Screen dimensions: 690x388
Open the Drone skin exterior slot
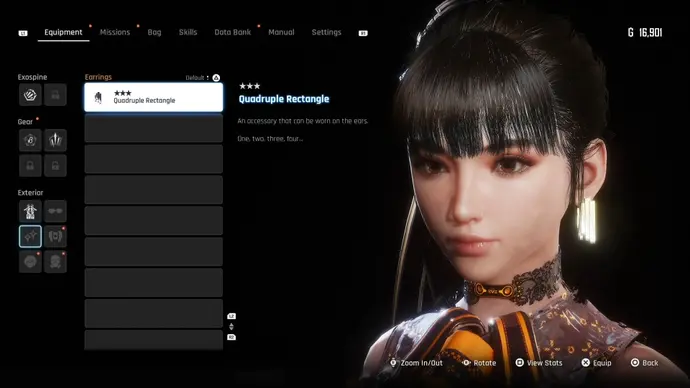(x=55, y=236)
